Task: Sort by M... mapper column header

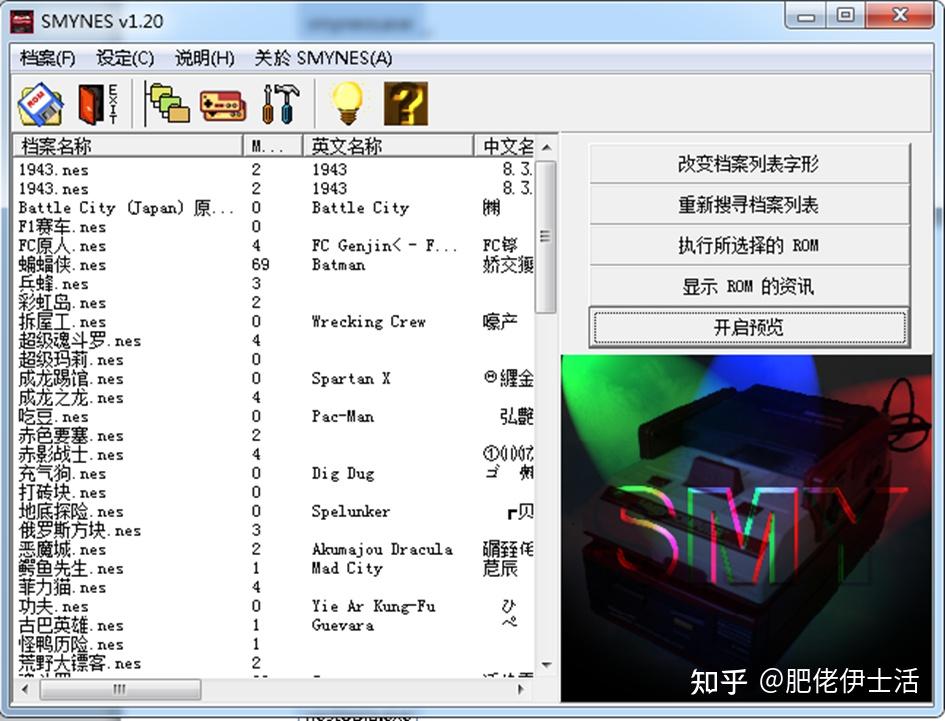Action: 273,146
